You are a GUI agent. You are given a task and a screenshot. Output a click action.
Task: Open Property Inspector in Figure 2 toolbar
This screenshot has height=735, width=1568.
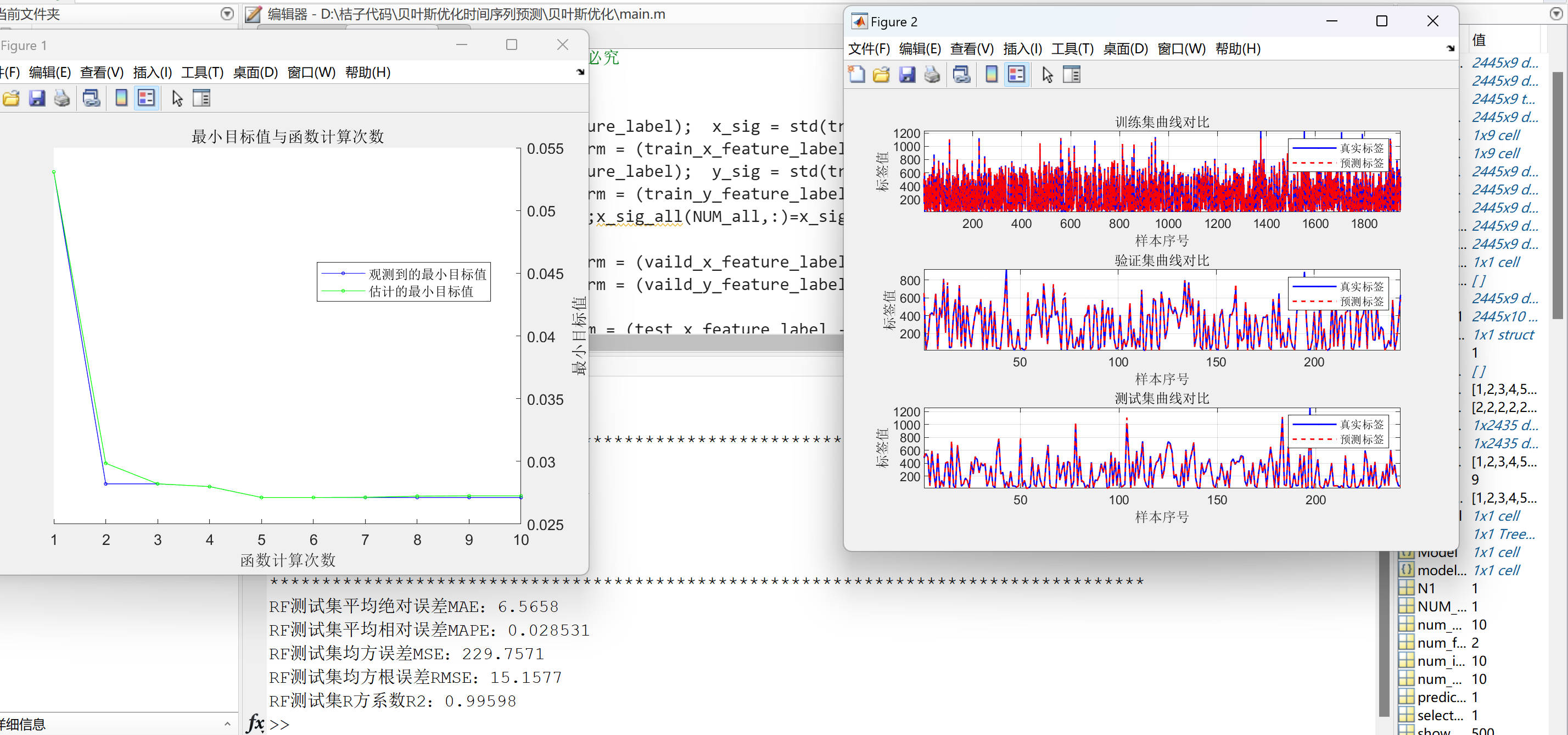[1071, 74]
